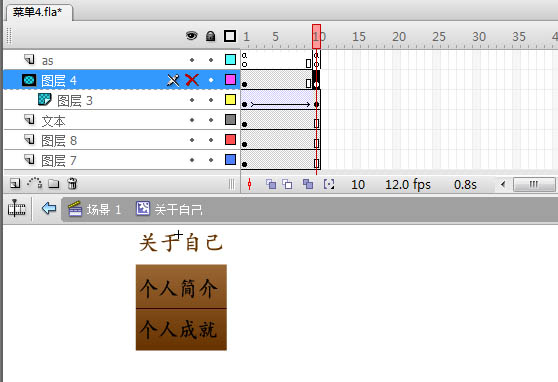Click frame 20 on the timeline ruler
Viewport: 558px width, 382px height.
point(399,36)
